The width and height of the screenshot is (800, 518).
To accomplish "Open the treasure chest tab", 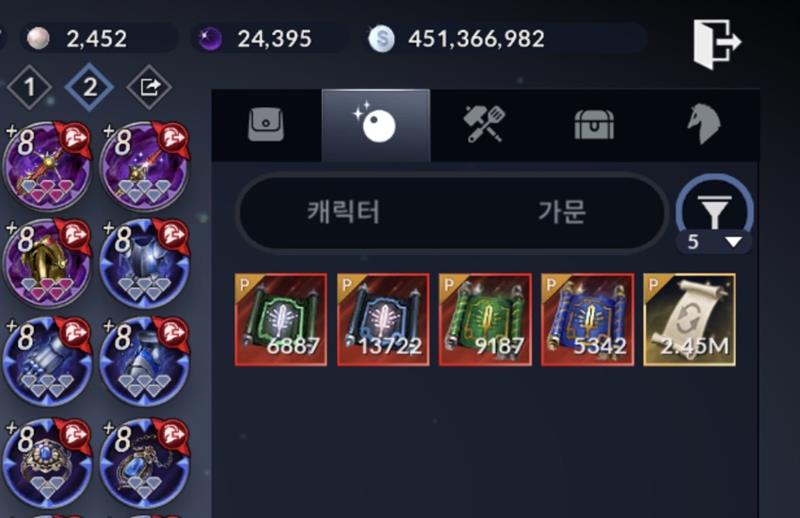I will [x=594, y=125].
